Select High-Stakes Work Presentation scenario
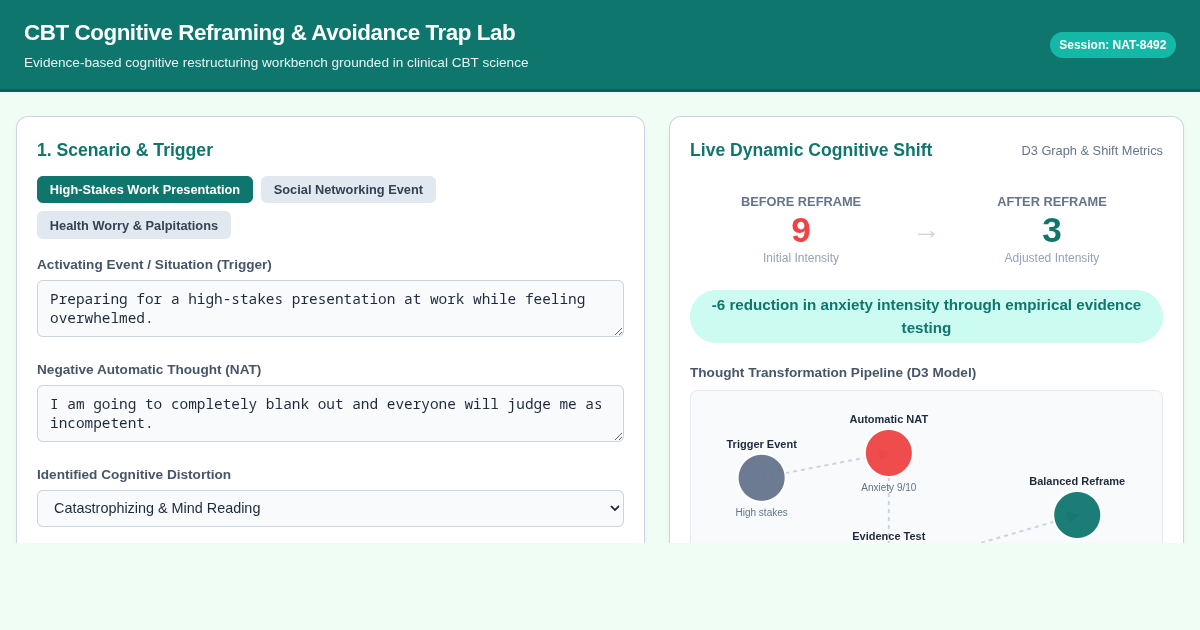 tap(145, 189)
